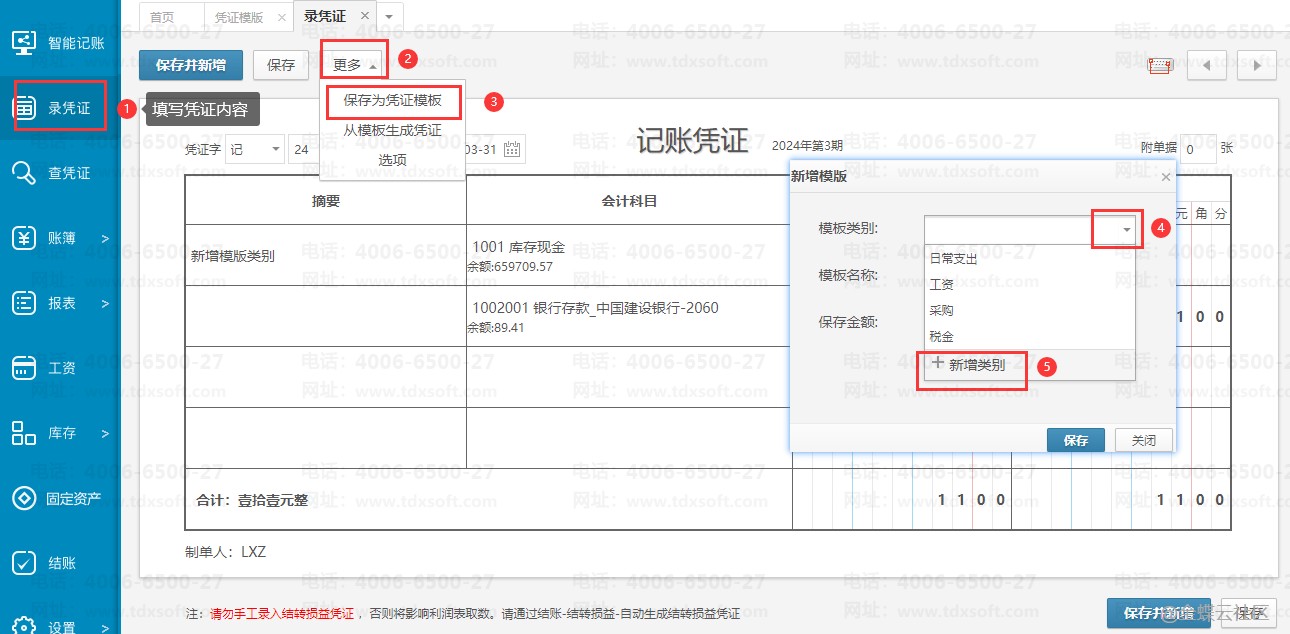
Task: Open the 结账 checkmark icon
Action: (24, 563)
